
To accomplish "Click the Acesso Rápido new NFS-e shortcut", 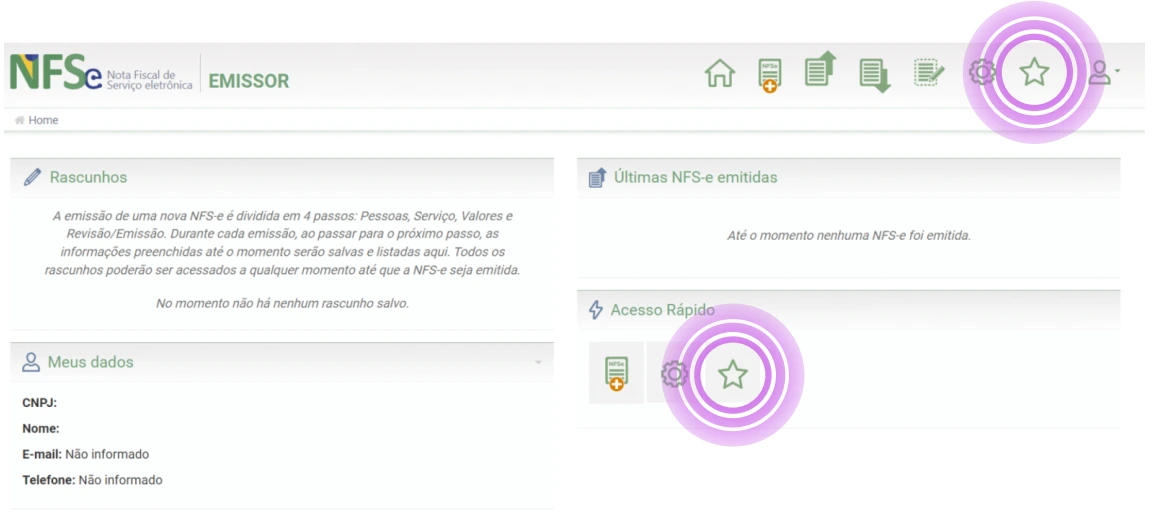I will (615, 373).
